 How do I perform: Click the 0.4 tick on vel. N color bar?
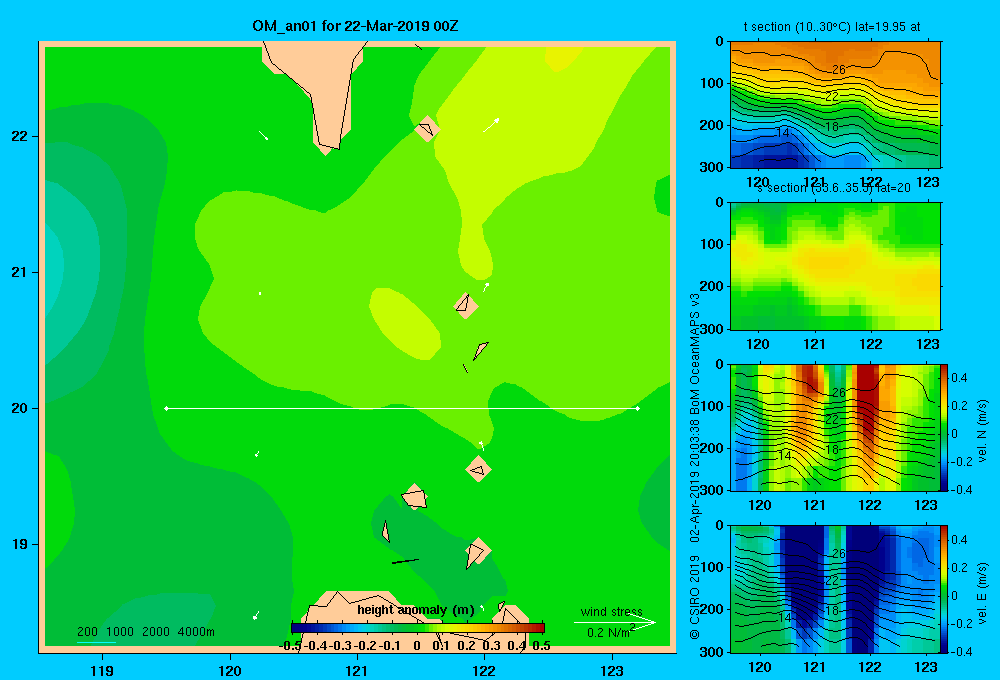pos(959,378)
